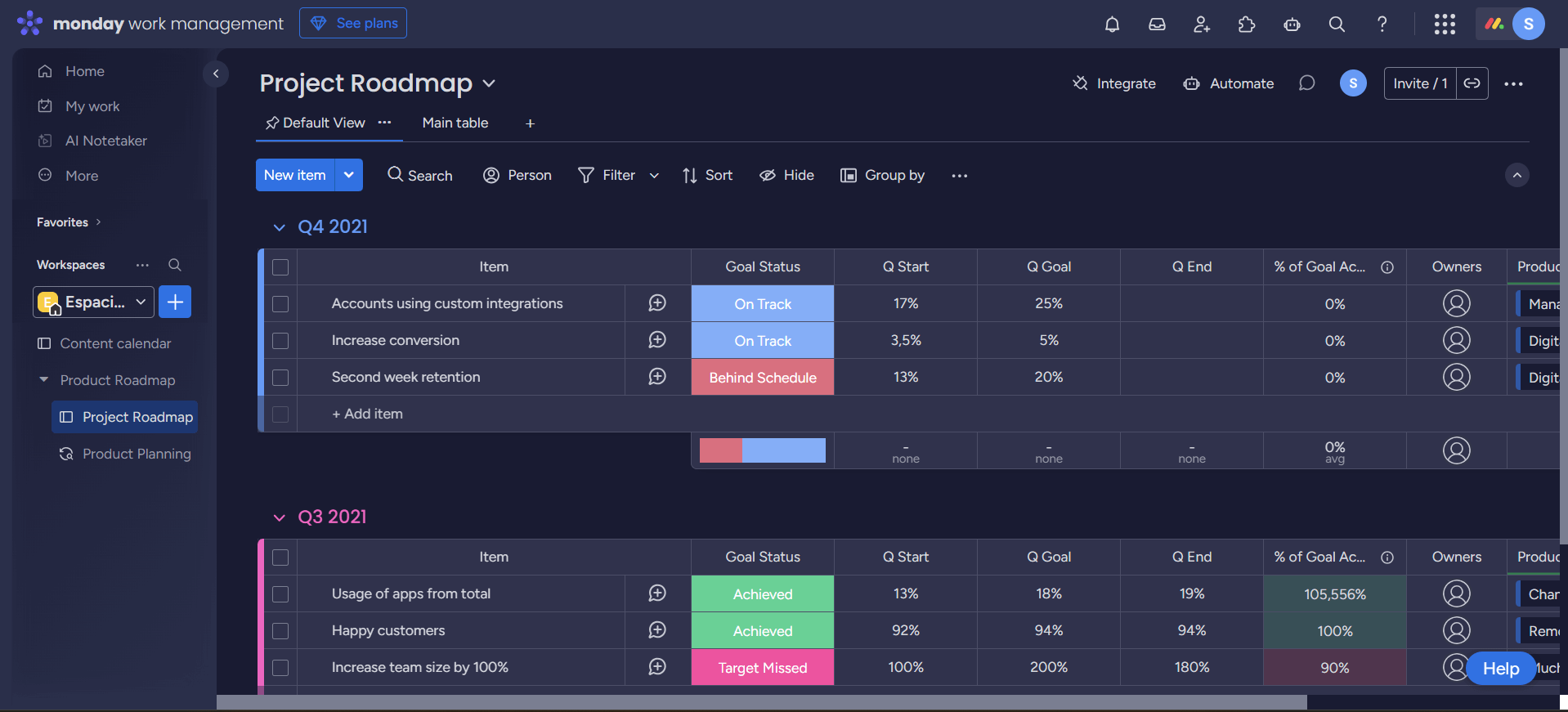Open the notifications bell icon
The width and height of the screenshot is (1568, 712).
[x=1112, y=25]
